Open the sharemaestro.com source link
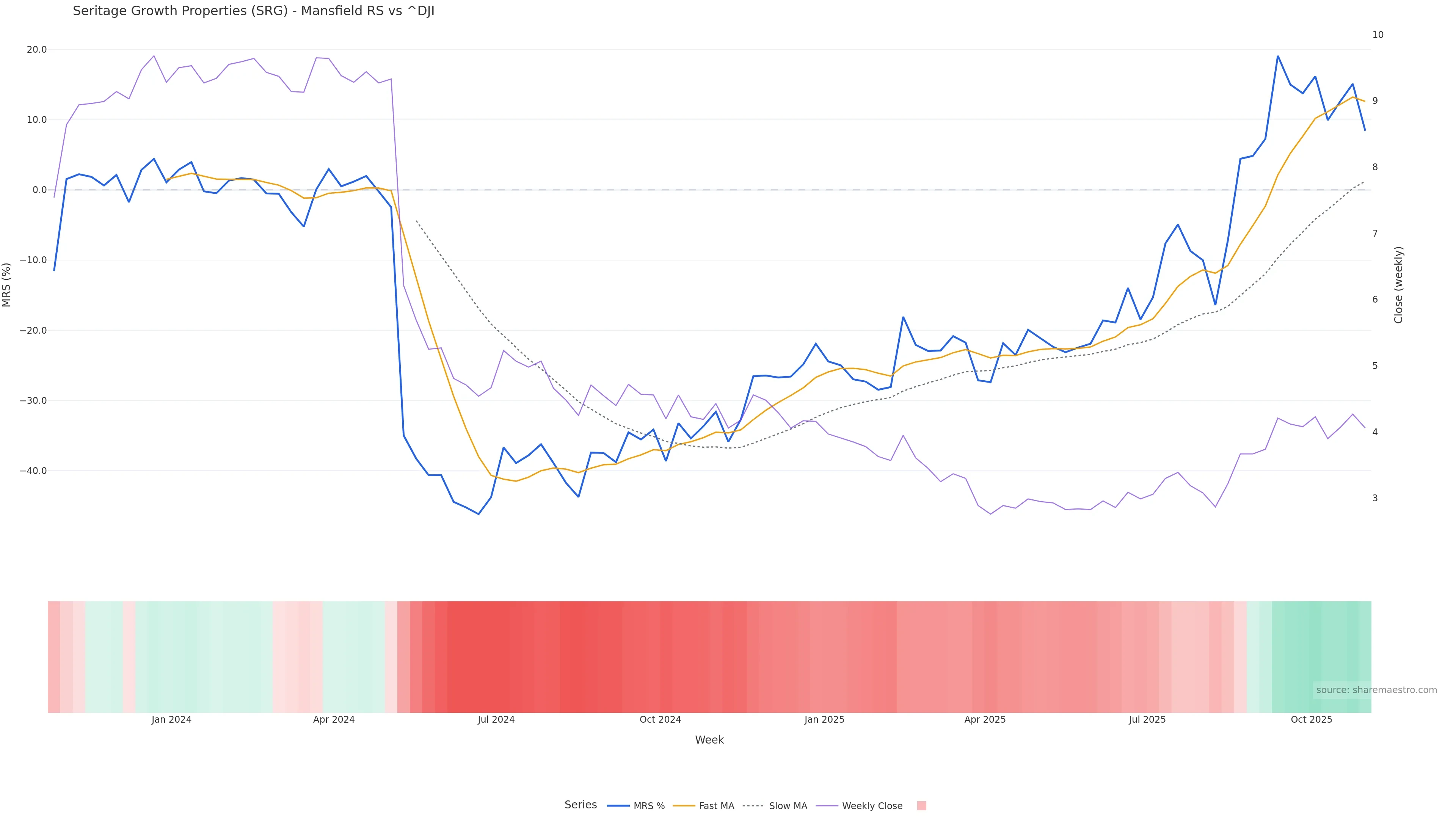 (x=1376, y=690)
